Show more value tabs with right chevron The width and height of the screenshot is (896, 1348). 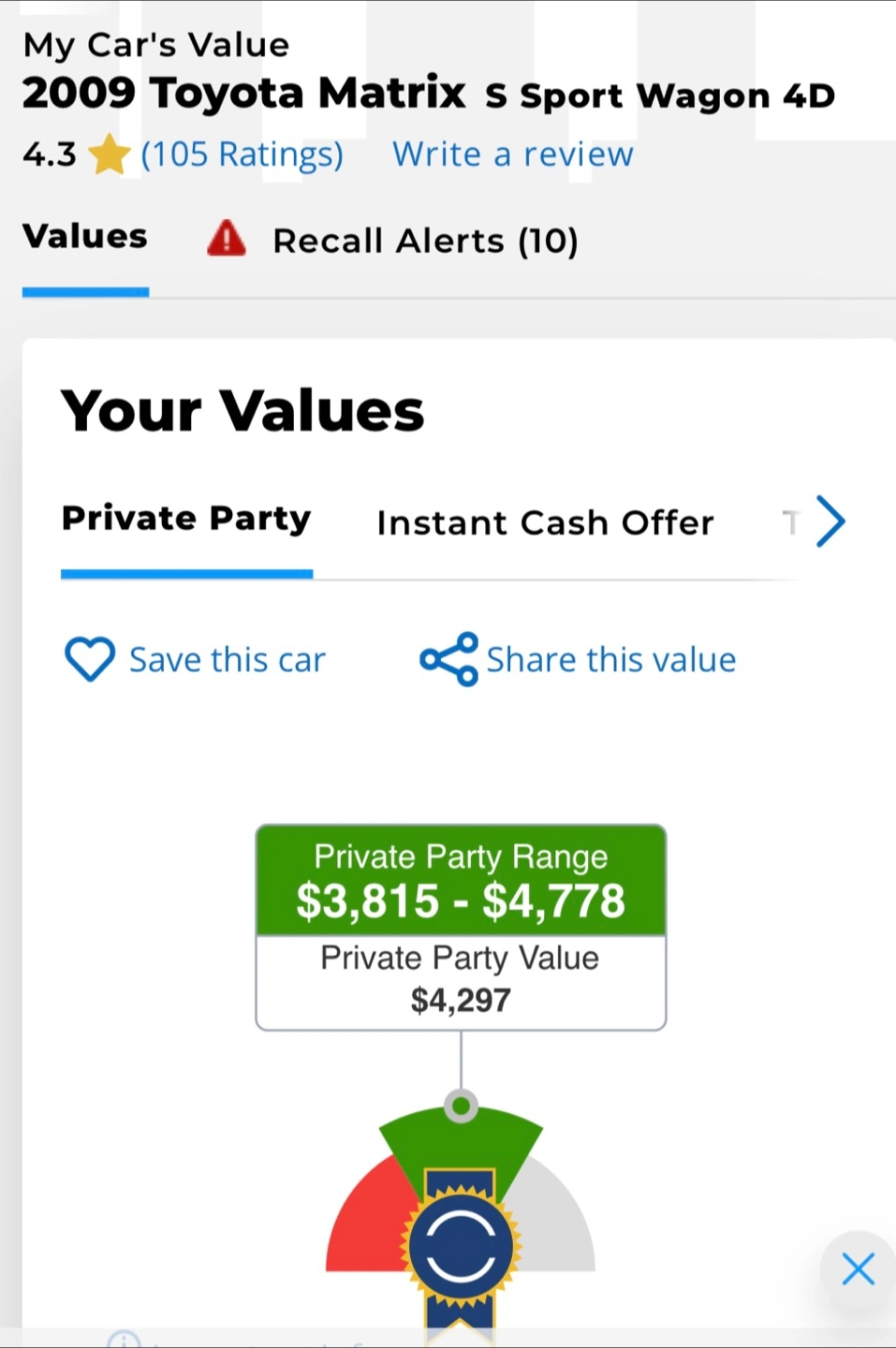pyautogui.click(x=830, y=520)
